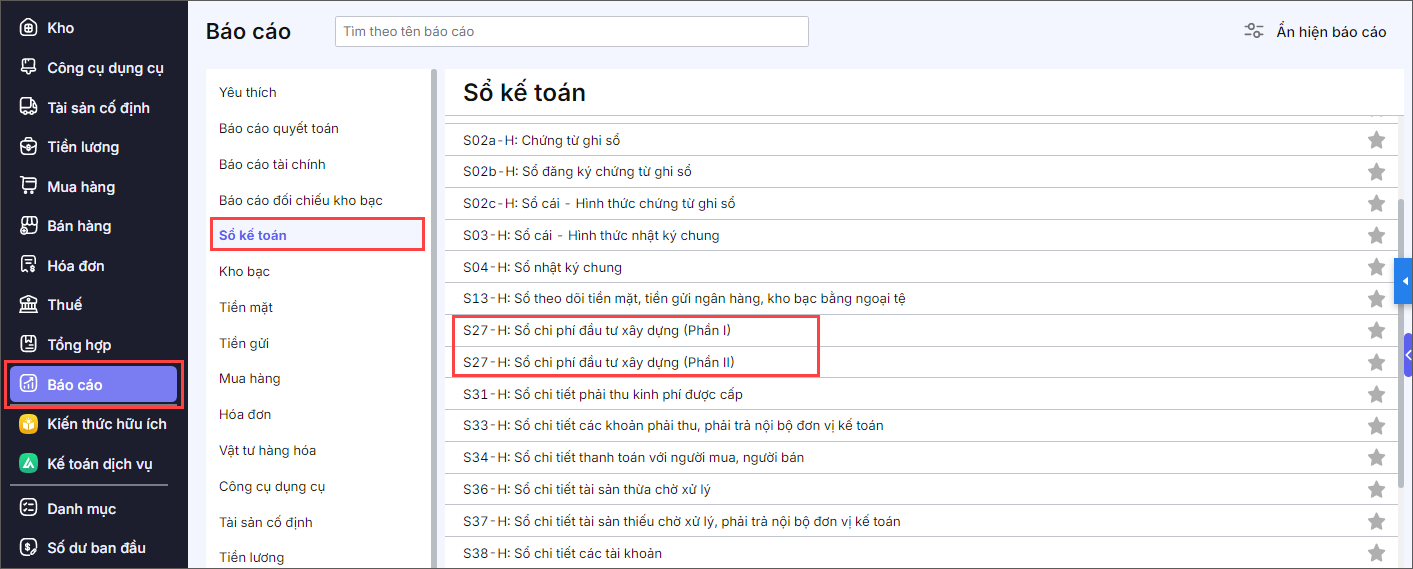Select the Mua hàng shopping cart icon

[x=28, y=187]
